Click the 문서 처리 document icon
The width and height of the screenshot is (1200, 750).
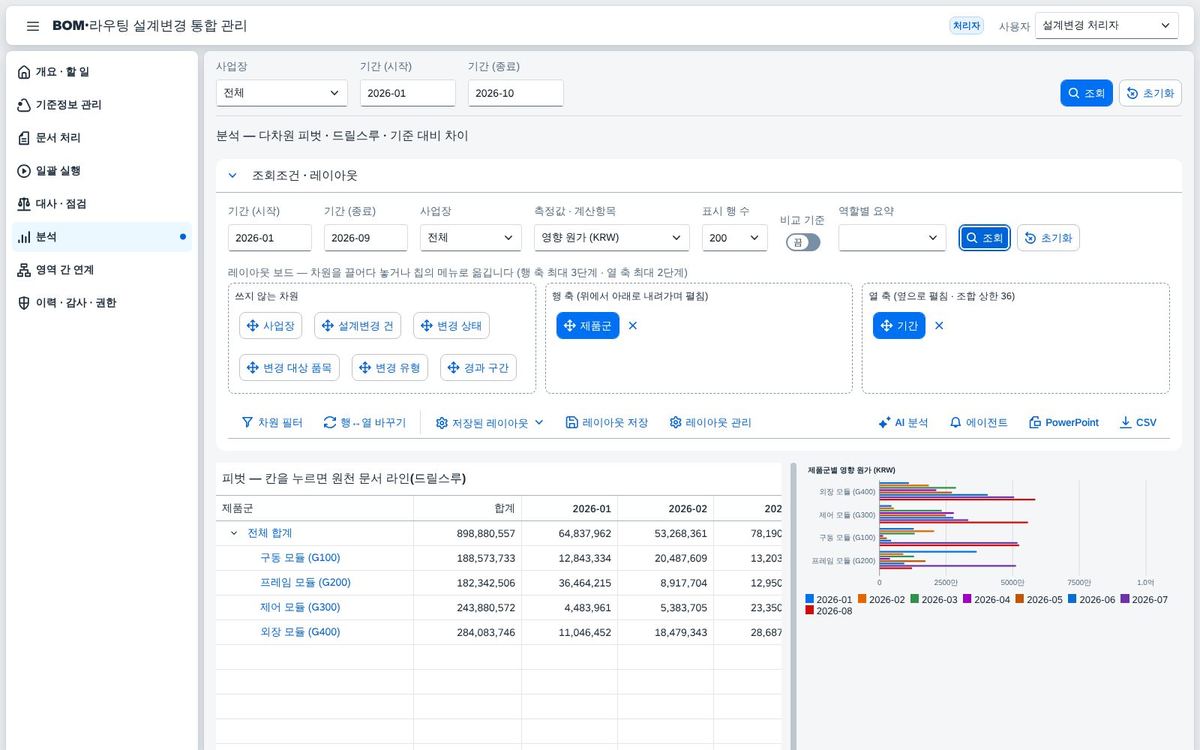(x=25, y=138)
